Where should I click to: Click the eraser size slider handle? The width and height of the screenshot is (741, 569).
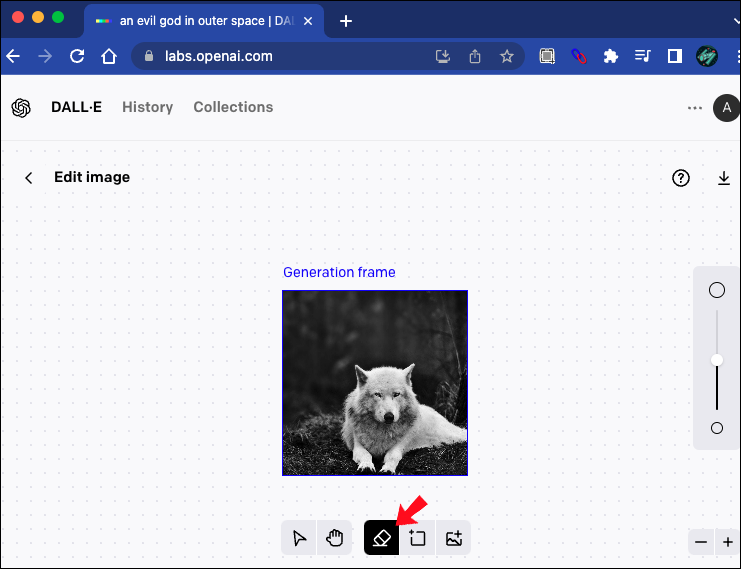pyautogui.click(x=717, y=360)
